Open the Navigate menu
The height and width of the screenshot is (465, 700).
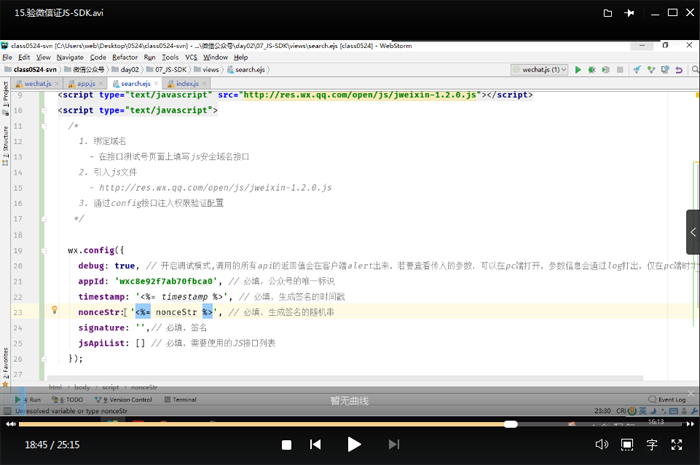tap(70, 57)
